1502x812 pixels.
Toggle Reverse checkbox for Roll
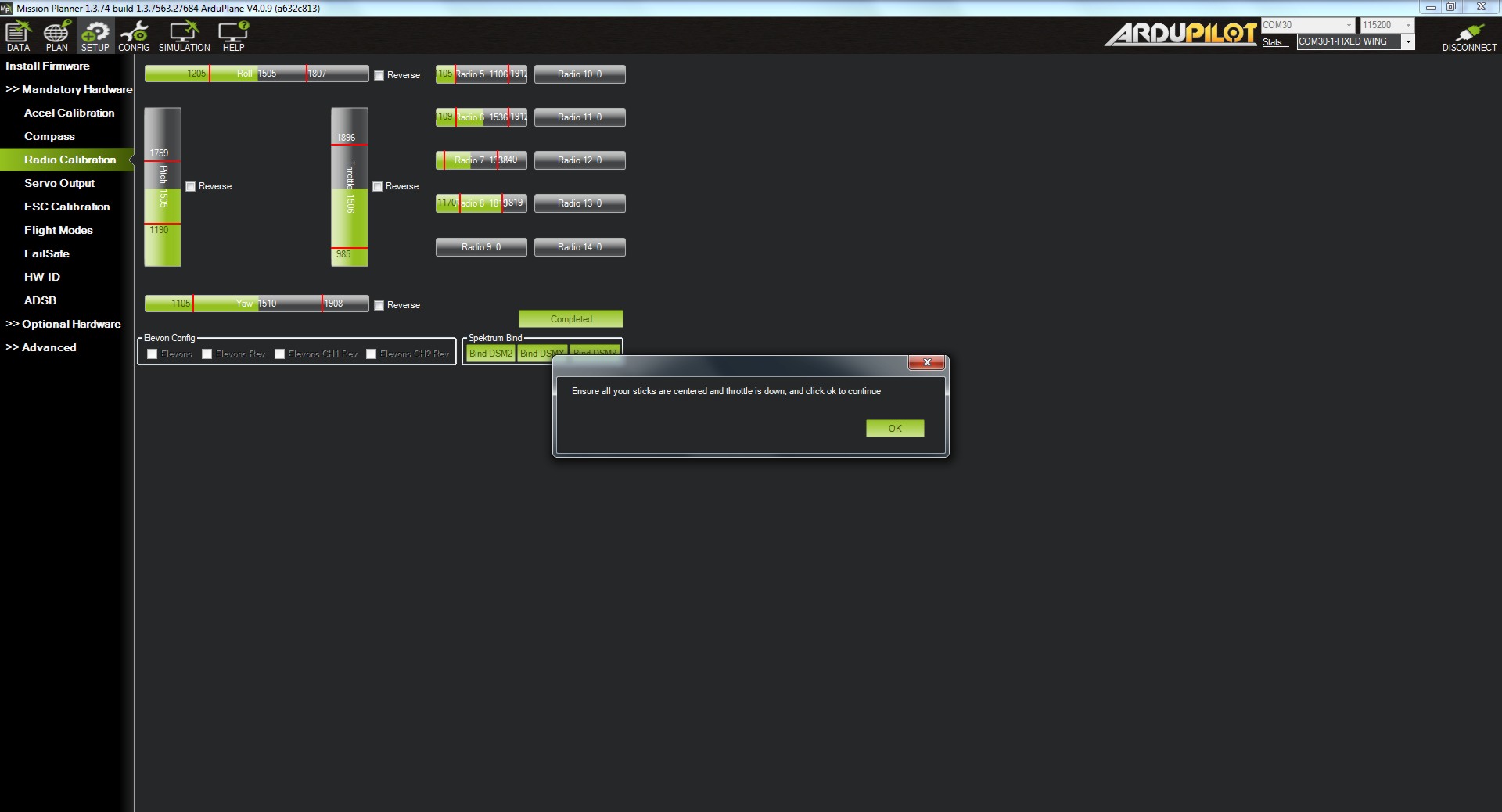click(x=379, y=76)
